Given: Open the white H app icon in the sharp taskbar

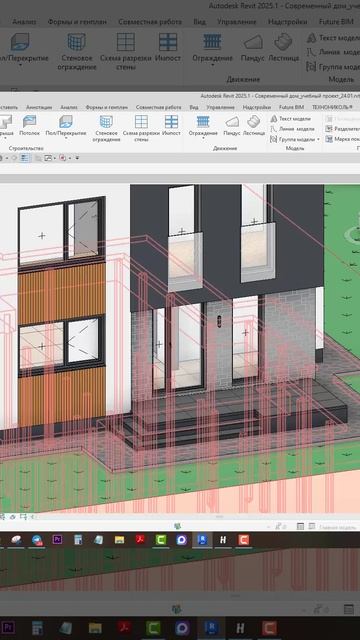Looking at the screenshot, I should [223, 540].
